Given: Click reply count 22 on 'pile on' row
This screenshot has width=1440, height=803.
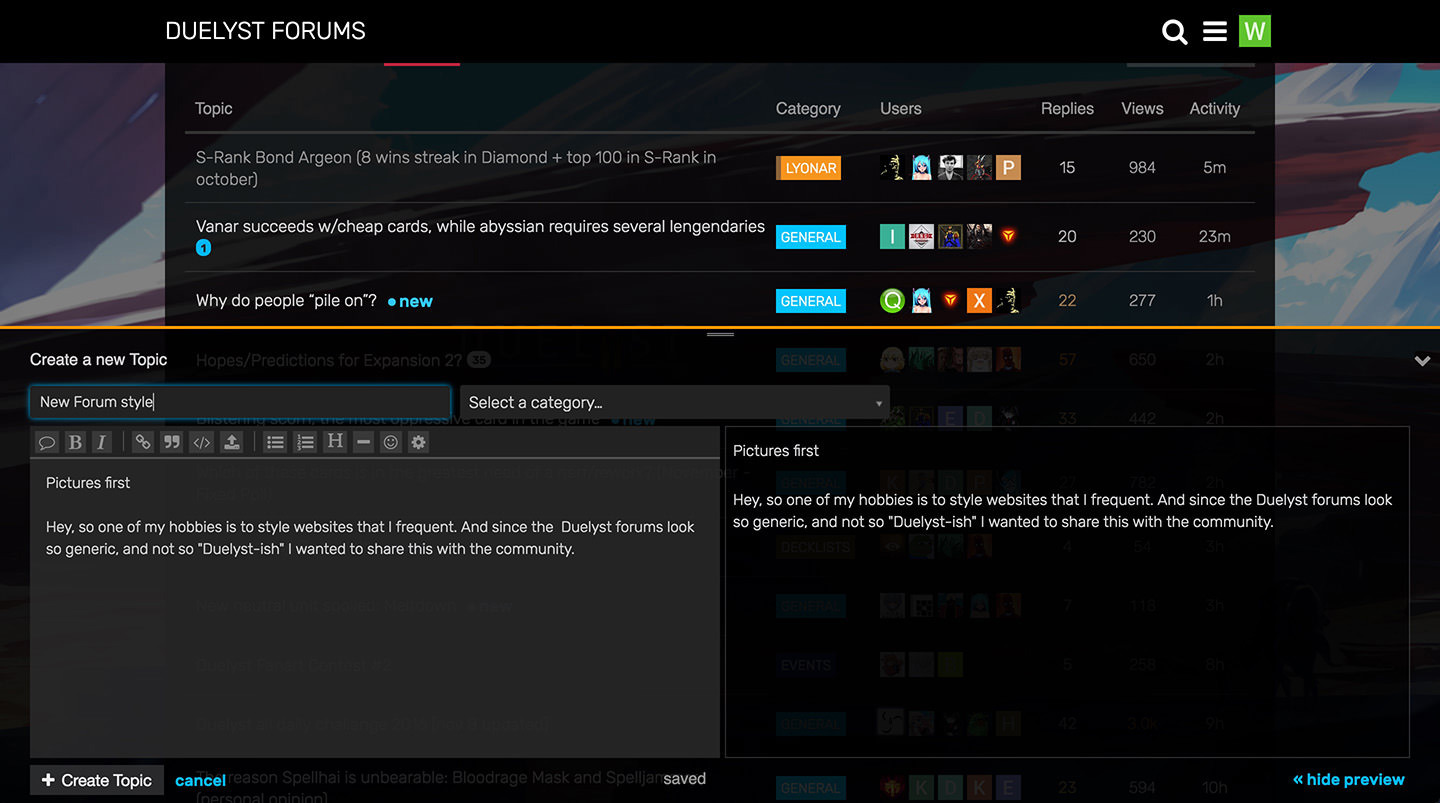Looking at the screenshot, I should pyautogui.click(x=1067, y=300).
